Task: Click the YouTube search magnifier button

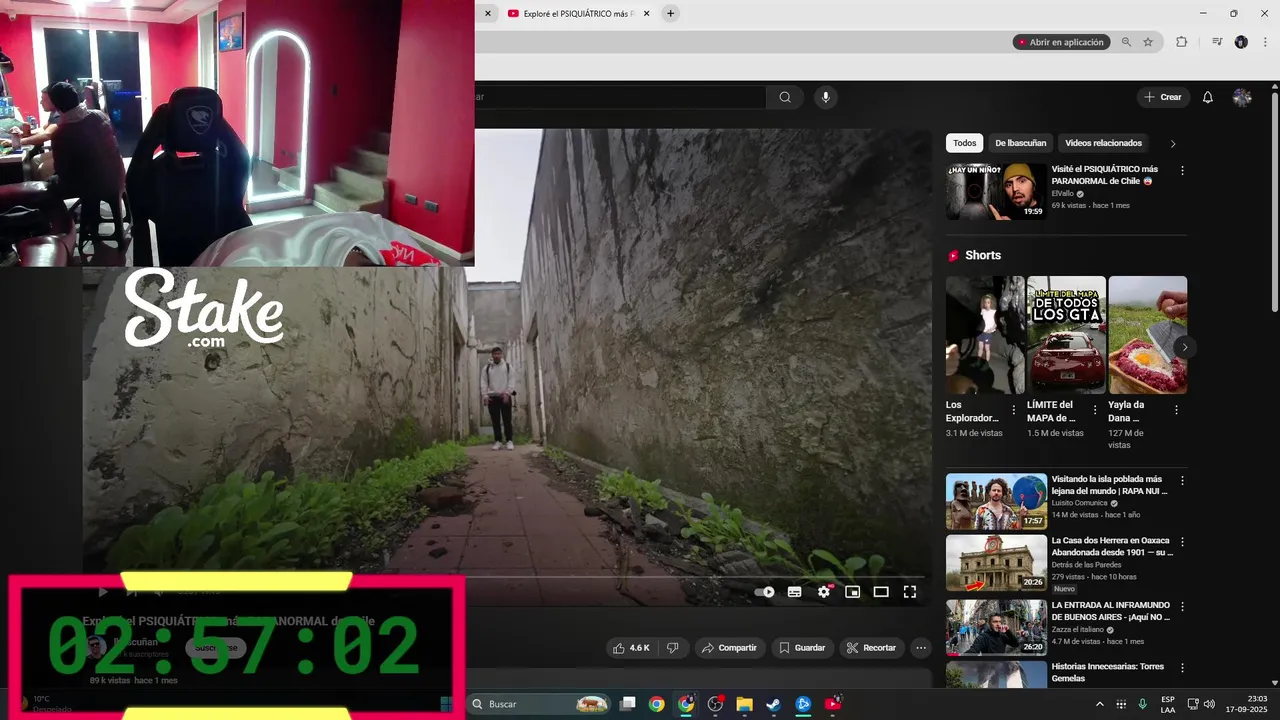Action: tap(785, 97)
